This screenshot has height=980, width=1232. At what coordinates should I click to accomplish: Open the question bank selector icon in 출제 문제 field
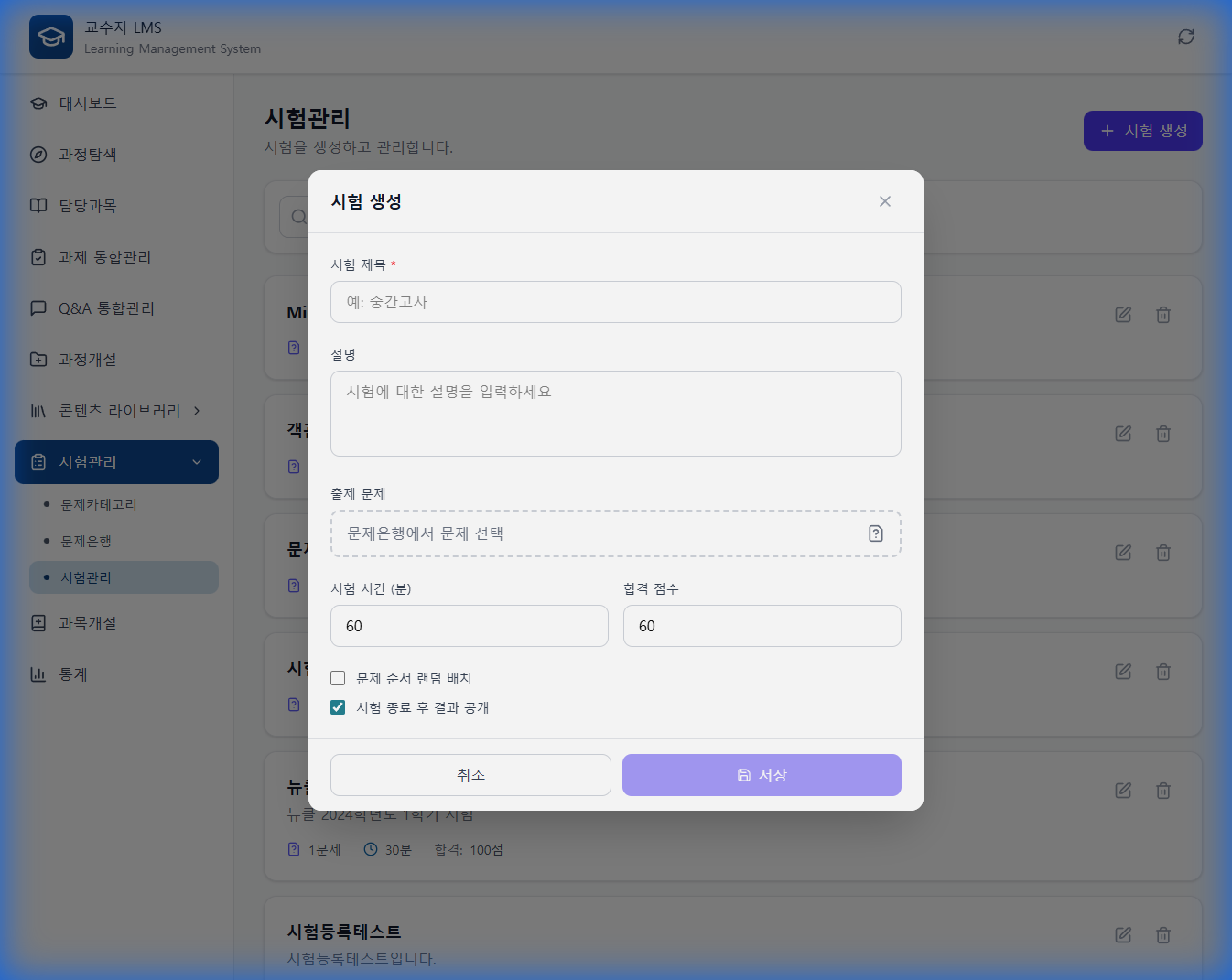(876, 533)
